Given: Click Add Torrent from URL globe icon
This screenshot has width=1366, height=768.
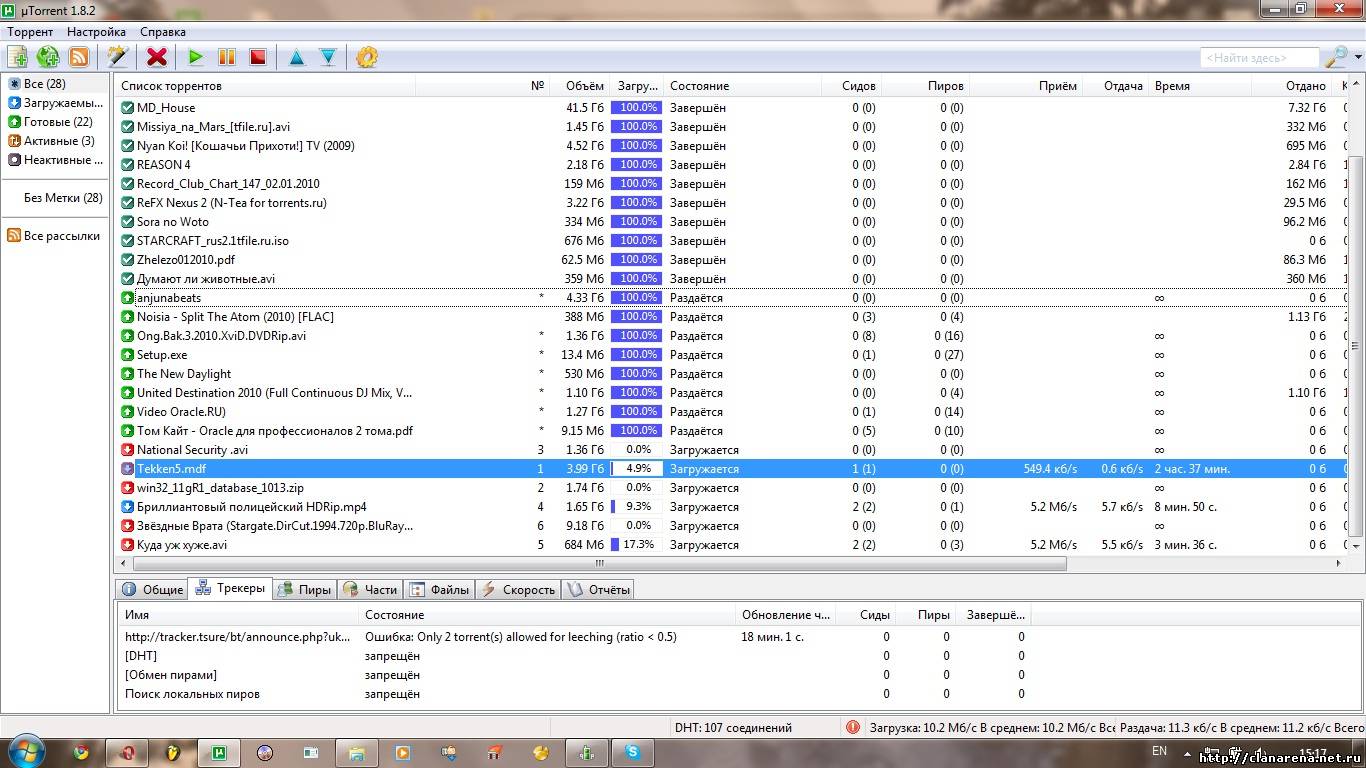Looking at the screenshot, I should (47, 57).
